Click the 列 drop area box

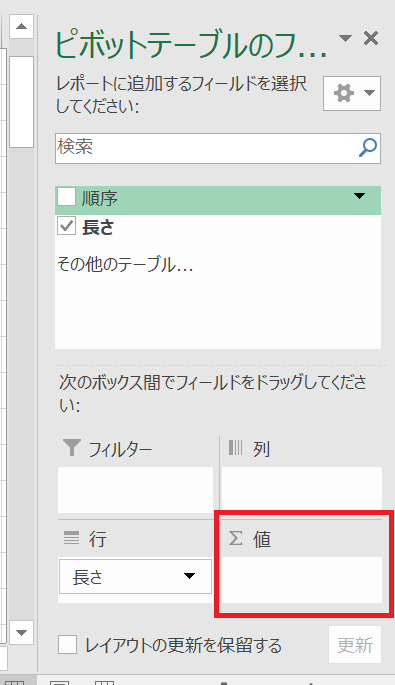(302, 490)
